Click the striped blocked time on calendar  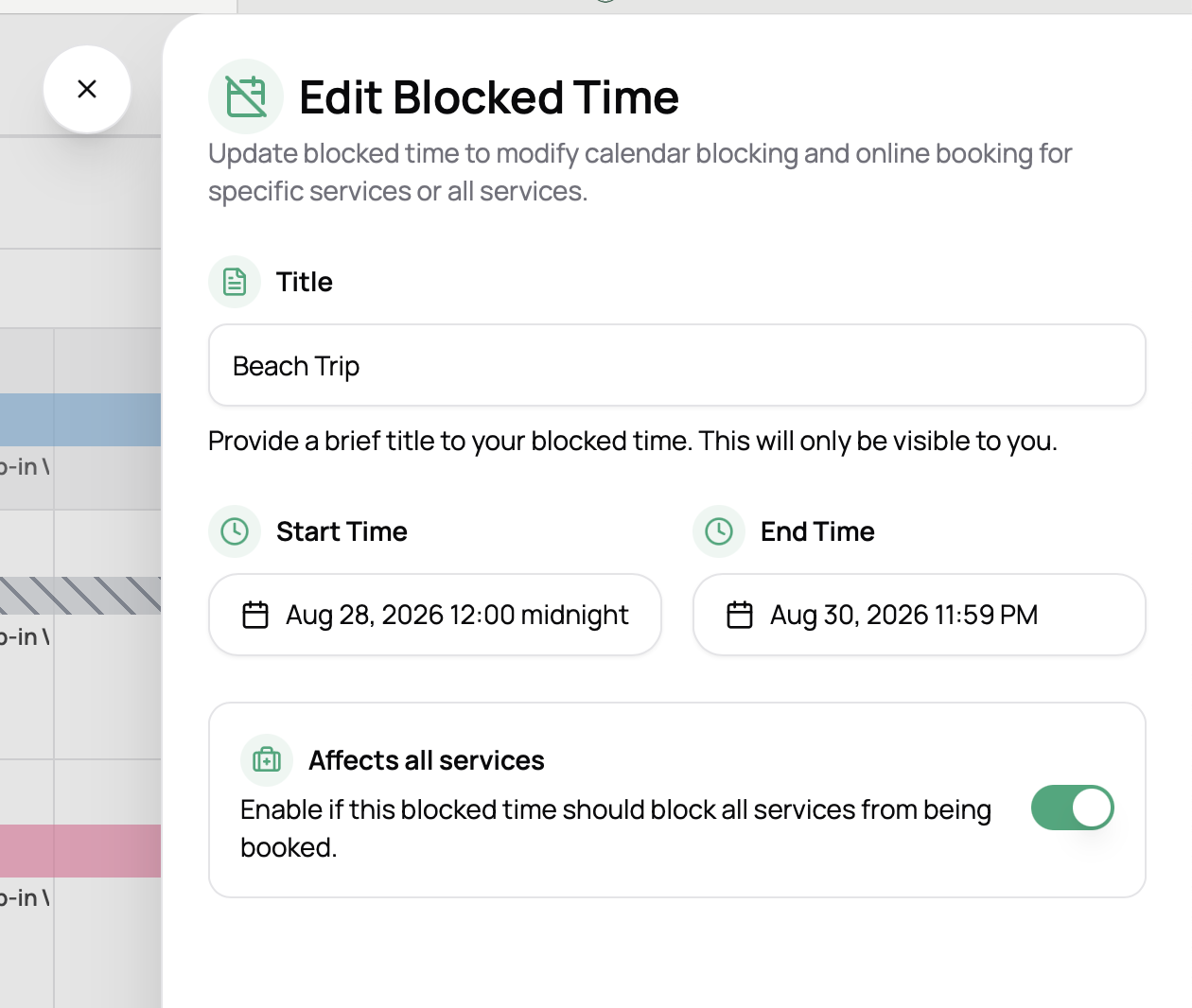click(x=80, y=596)
